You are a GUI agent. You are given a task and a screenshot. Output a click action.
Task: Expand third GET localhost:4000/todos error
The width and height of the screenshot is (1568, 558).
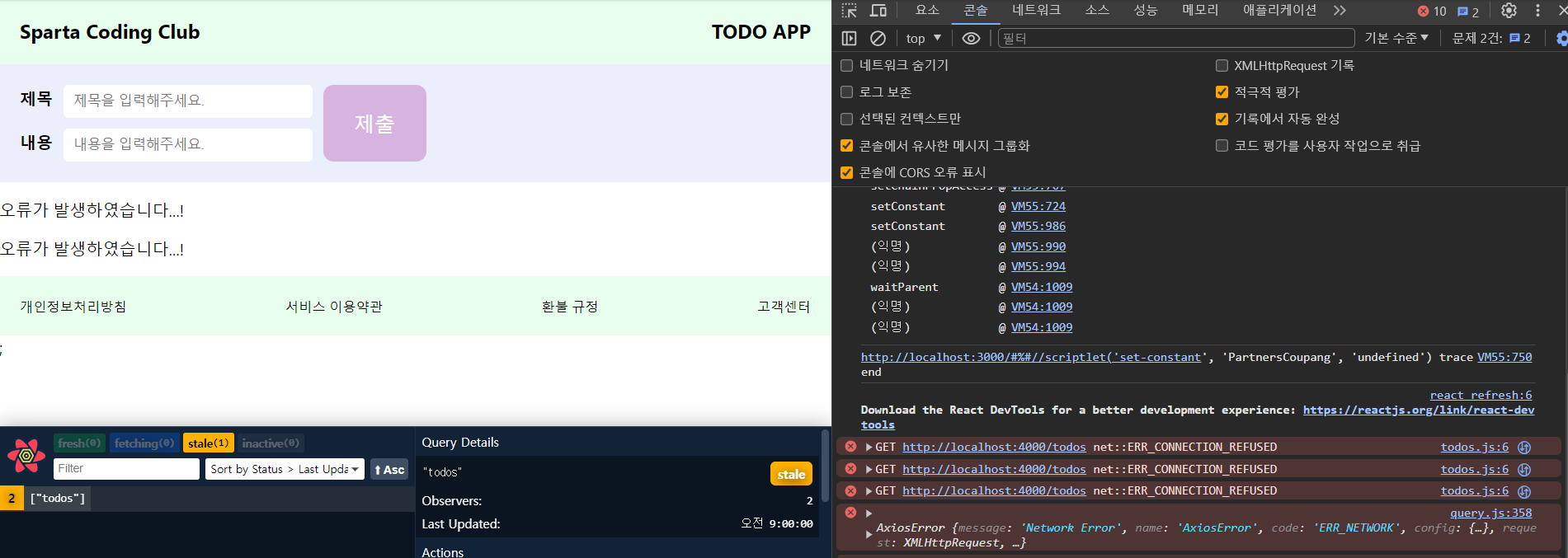click(x=869, y=491)
